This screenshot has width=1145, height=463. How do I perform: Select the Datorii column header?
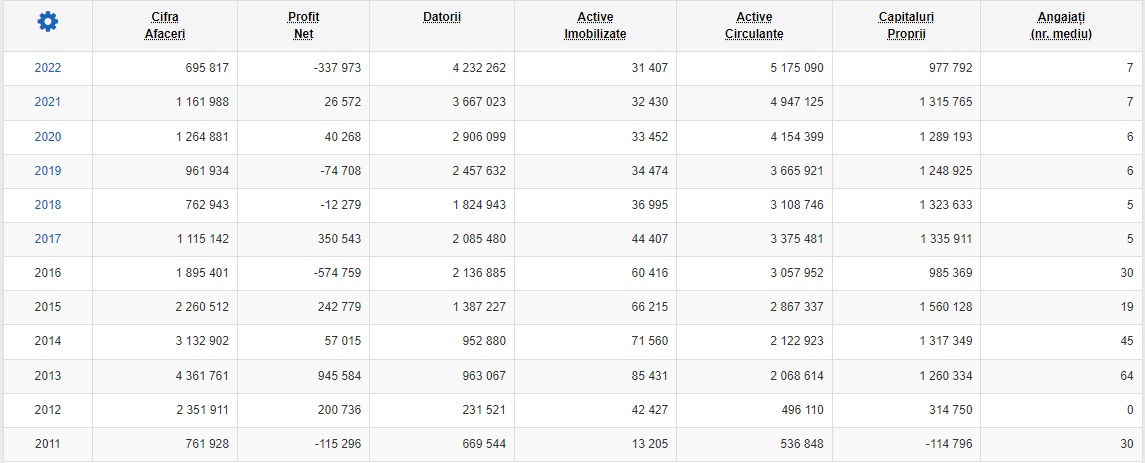pos(442,18)
